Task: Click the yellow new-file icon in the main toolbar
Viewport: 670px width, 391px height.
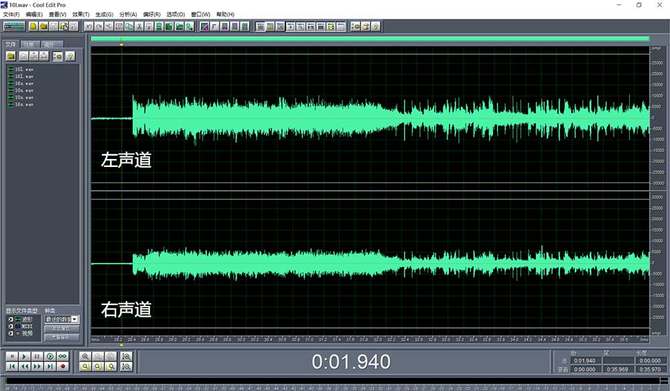Action: point(33,26)
